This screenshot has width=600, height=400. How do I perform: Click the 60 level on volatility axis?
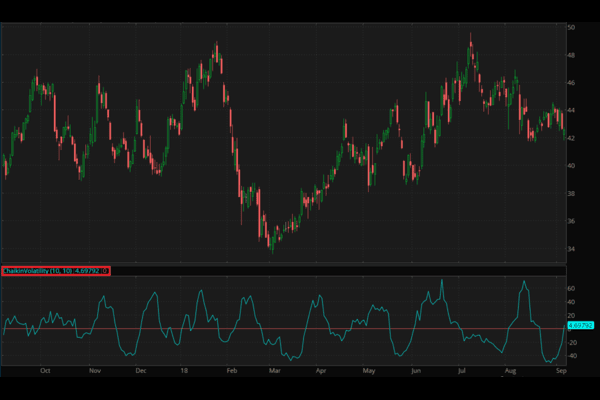571,288
